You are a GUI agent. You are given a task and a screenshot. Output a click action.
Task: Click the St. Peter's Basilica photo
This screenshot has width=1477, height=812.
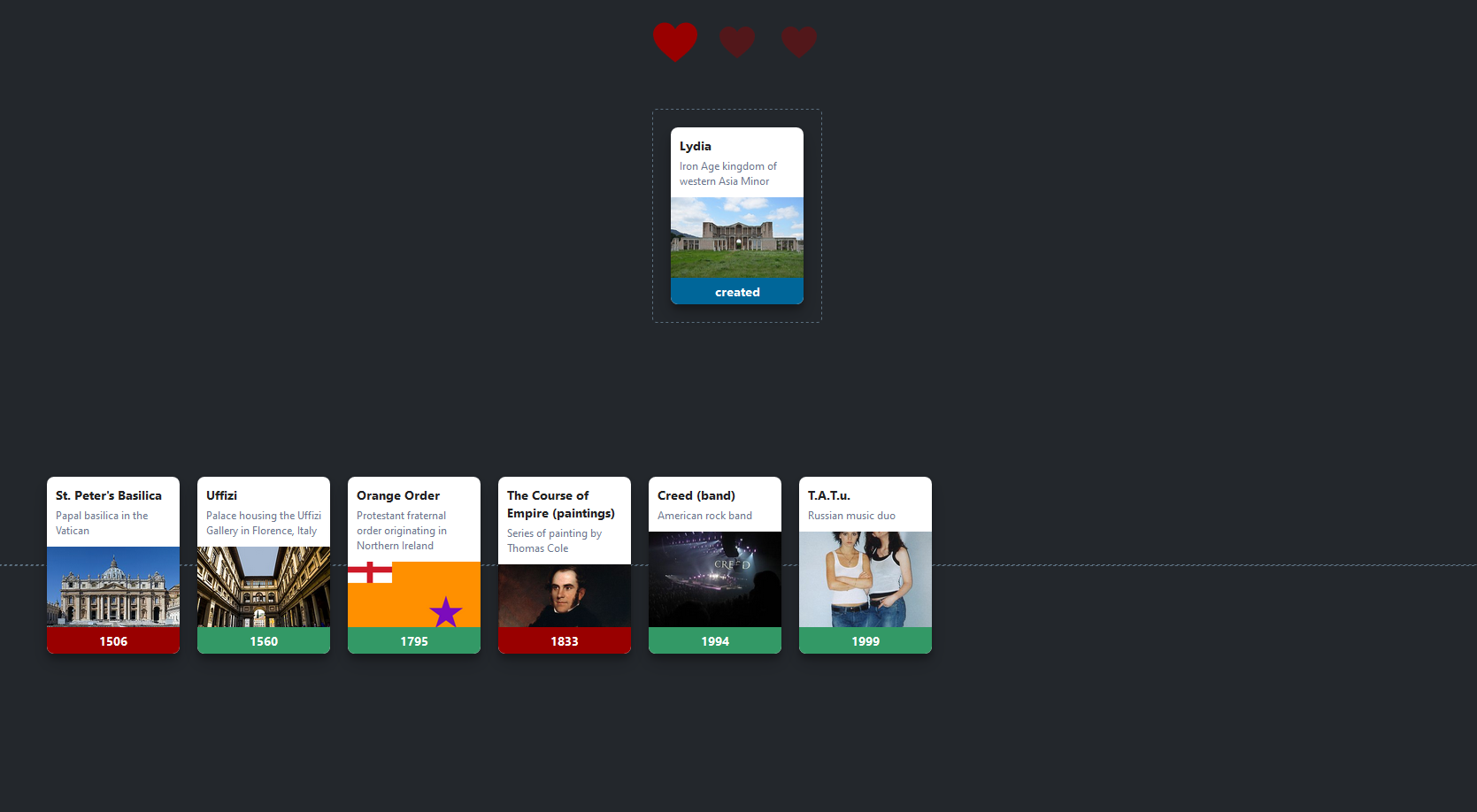pyautogui.click(x=113, y=586)
